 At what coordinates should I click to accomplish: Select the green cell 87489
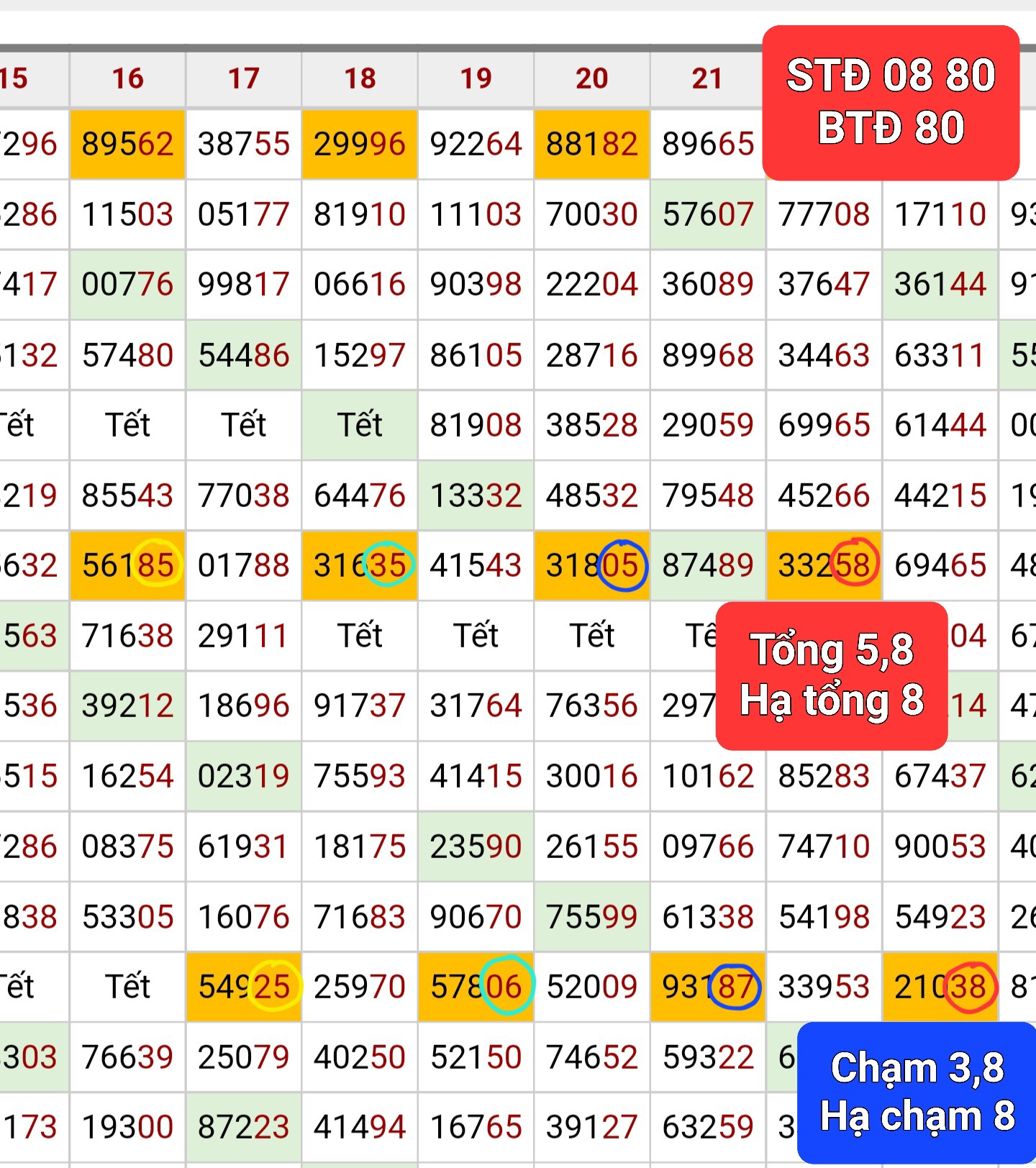(708, 565)
